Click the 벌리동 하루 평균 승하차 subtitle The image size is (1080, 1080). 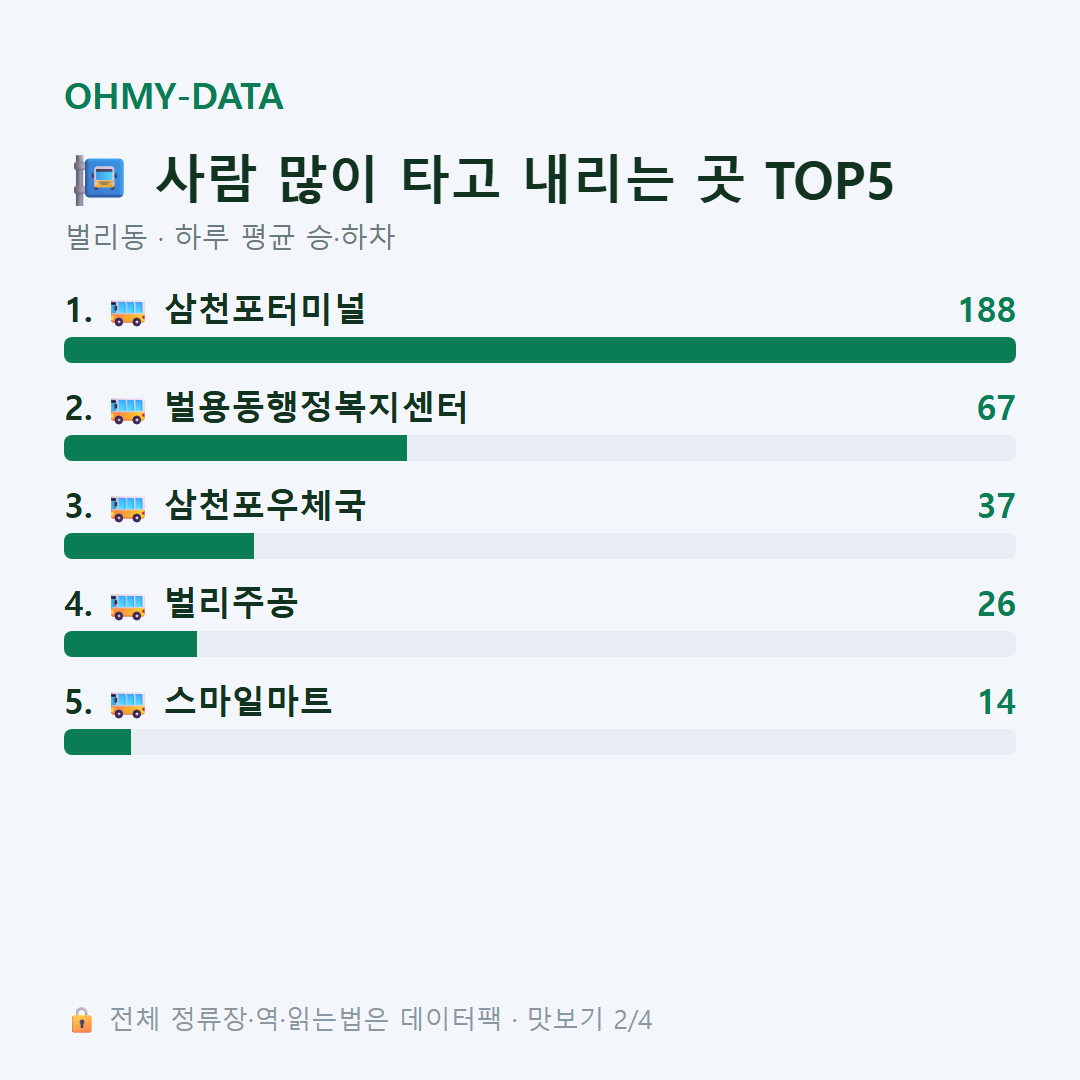click(x=230, y=237)
